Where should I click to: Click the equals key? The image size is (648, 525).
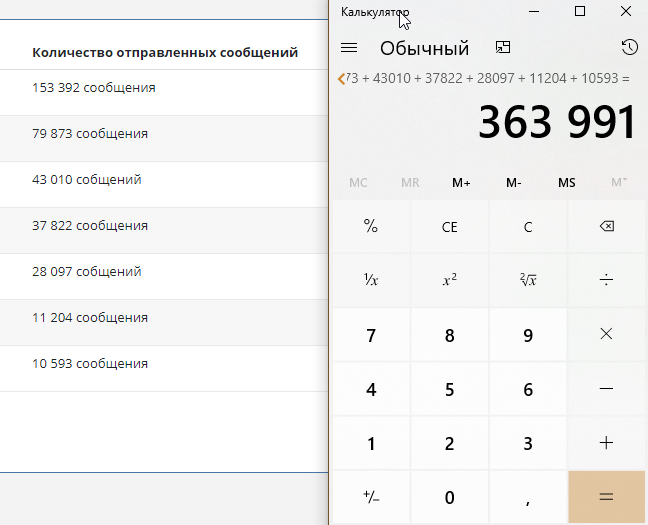click(x=606, y=497)
